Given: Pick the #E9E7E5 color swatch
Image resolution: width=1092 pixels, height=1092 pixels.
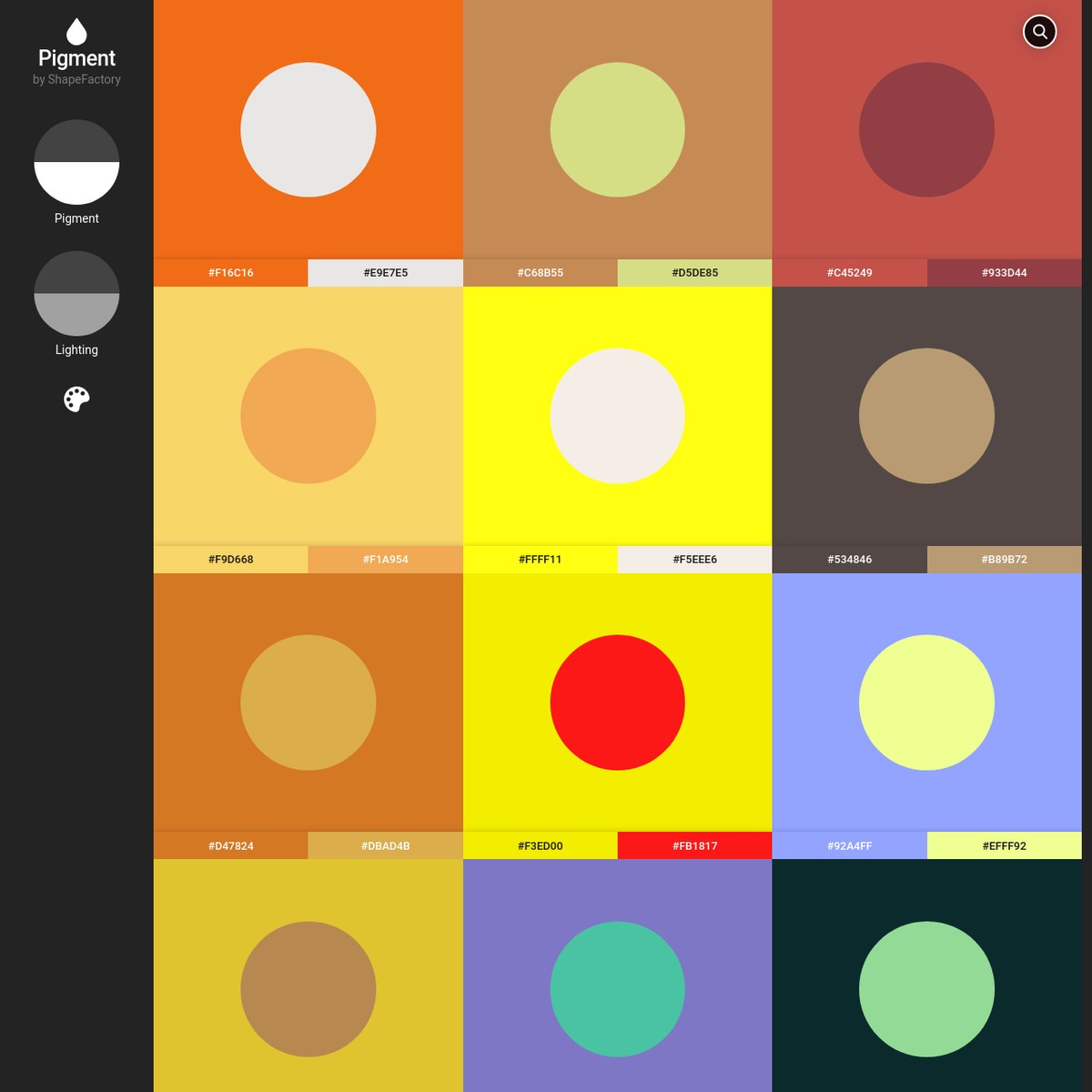Looking at the screenshot, I should [385, 272].
